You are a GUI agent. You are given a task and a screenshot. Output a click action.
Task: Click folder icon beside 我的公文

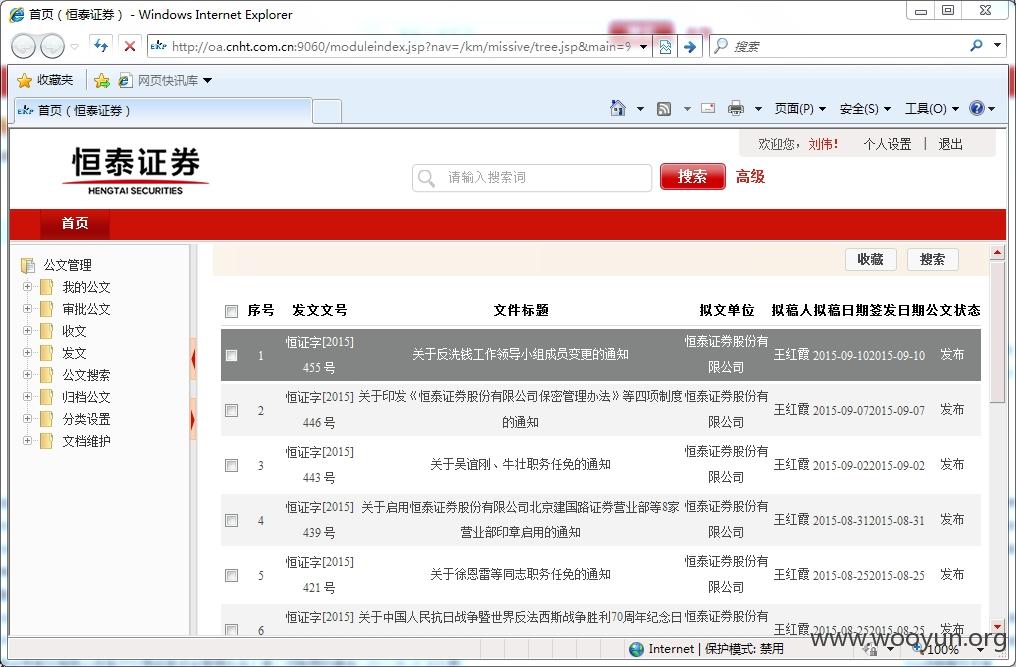[x=47, y=287]
